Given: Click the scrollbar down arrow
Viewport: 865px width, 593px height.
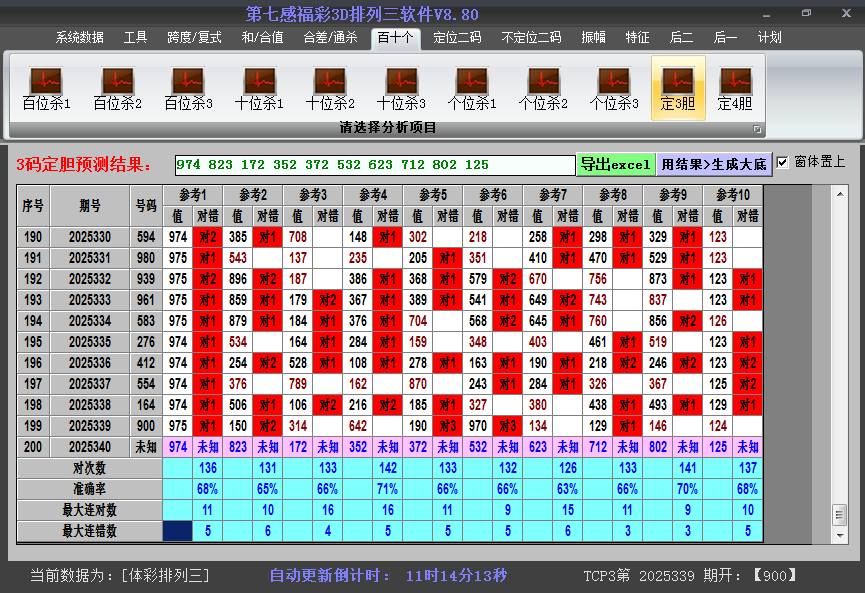Looking at the screenshot, I should pyautogui.click(x=839, y=535).
